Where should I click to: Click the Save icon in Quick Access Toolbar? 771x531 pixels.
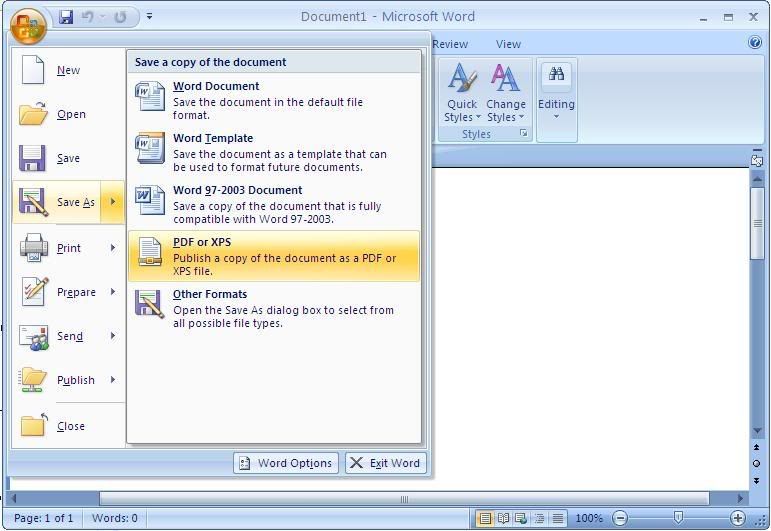[66, 17]
